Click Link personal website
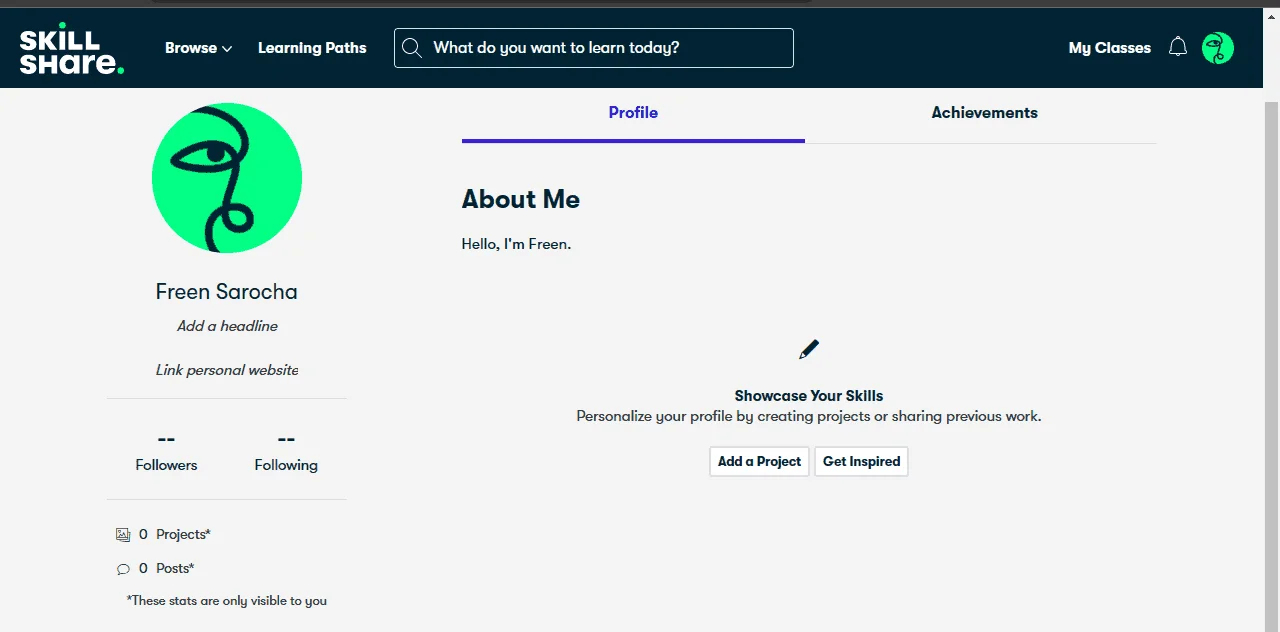Viewport: 1280px width, 632px height. click(227, 370)
